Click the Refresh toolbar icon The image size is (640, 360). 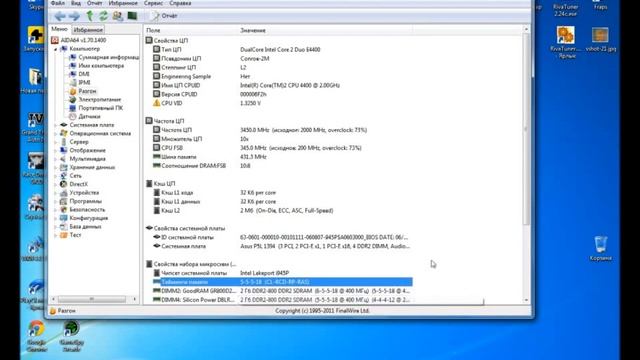coord(103,16)
